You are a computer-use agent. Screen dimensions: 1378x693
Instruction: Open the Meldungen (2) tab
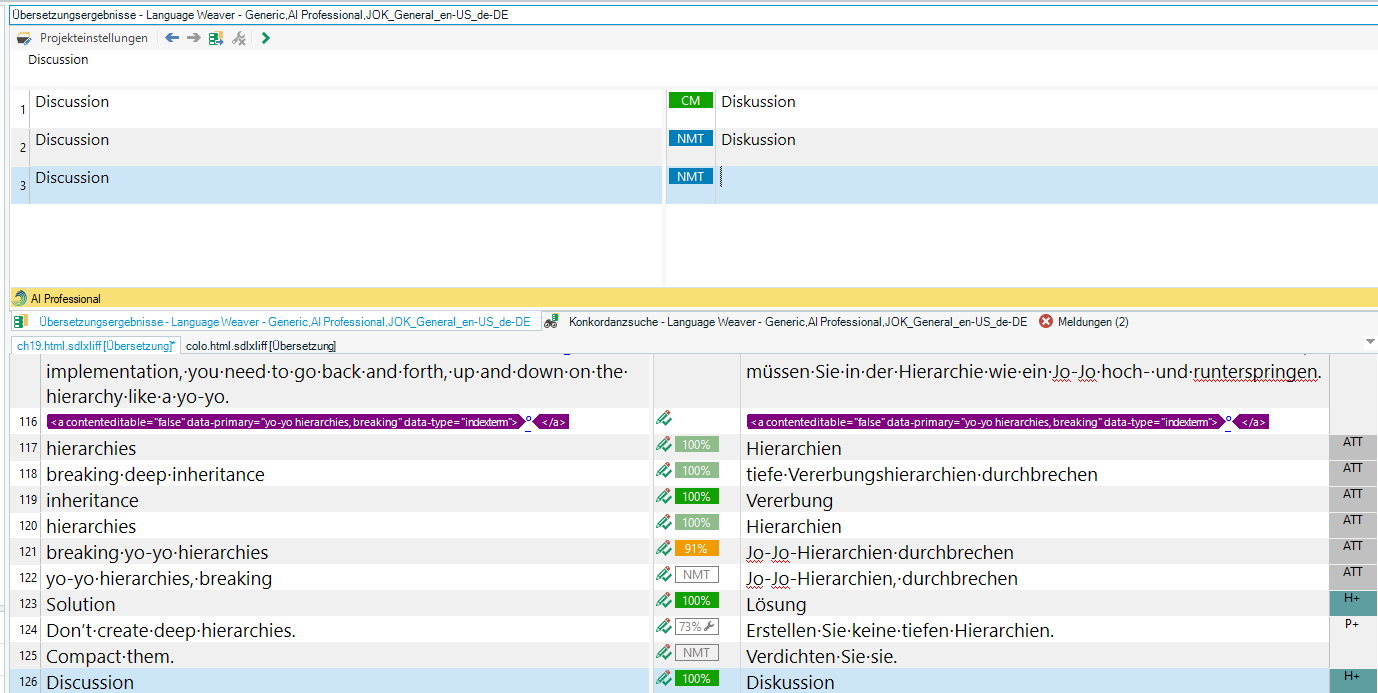[1092, 322]
